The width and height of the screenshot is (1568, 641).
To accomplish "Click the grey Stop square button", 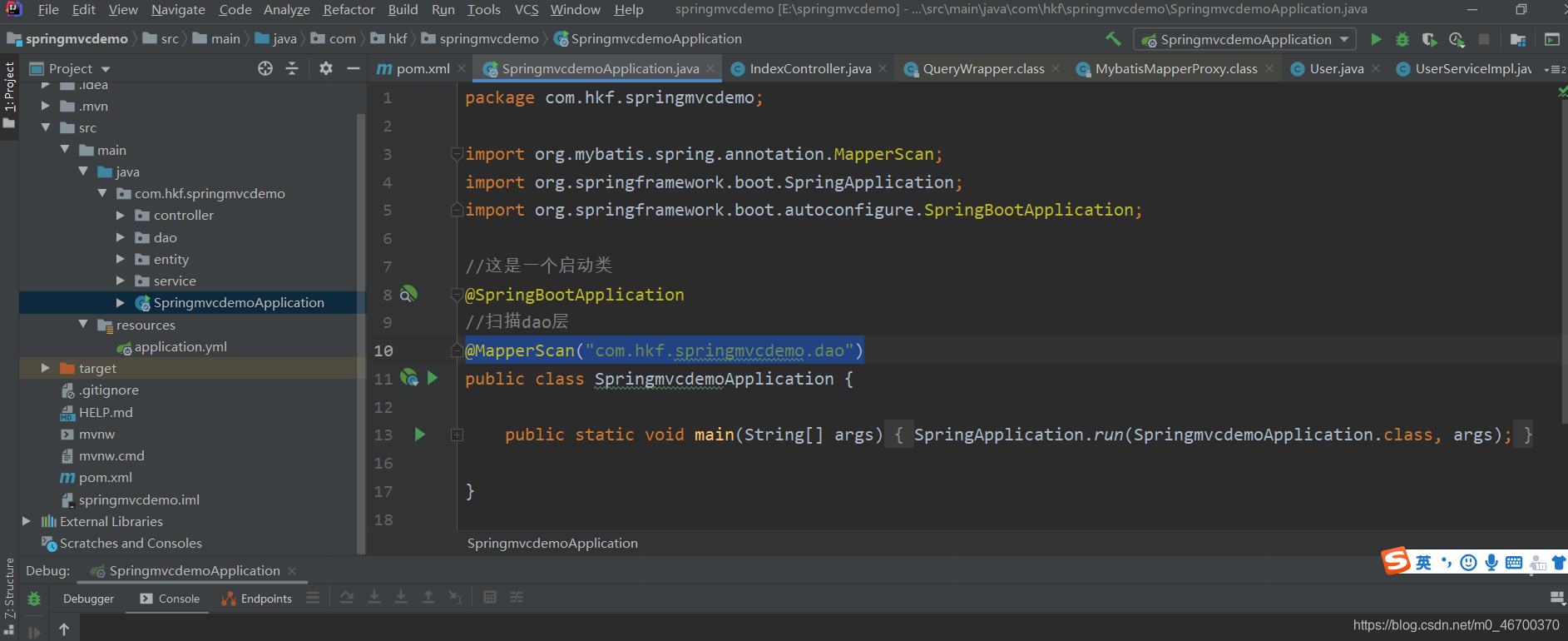I will [x=1484, y=39].
